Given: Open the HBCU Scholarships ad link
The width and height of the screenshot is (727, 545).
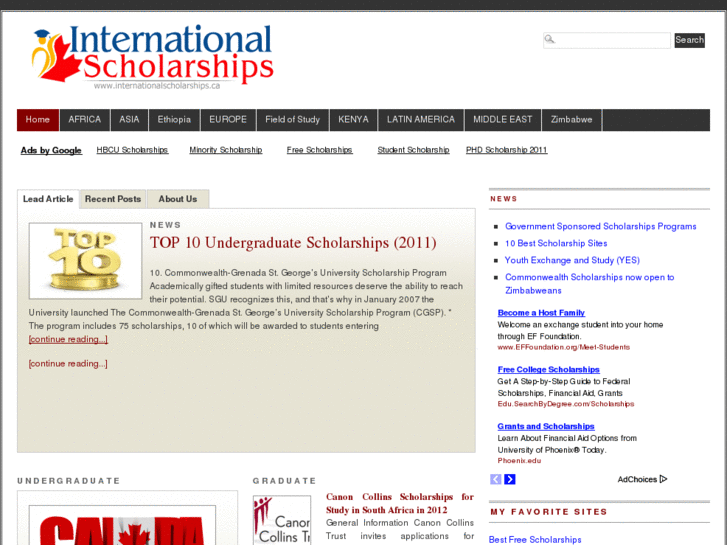Looking at the screenshot, I should click(x=132, y=150).
